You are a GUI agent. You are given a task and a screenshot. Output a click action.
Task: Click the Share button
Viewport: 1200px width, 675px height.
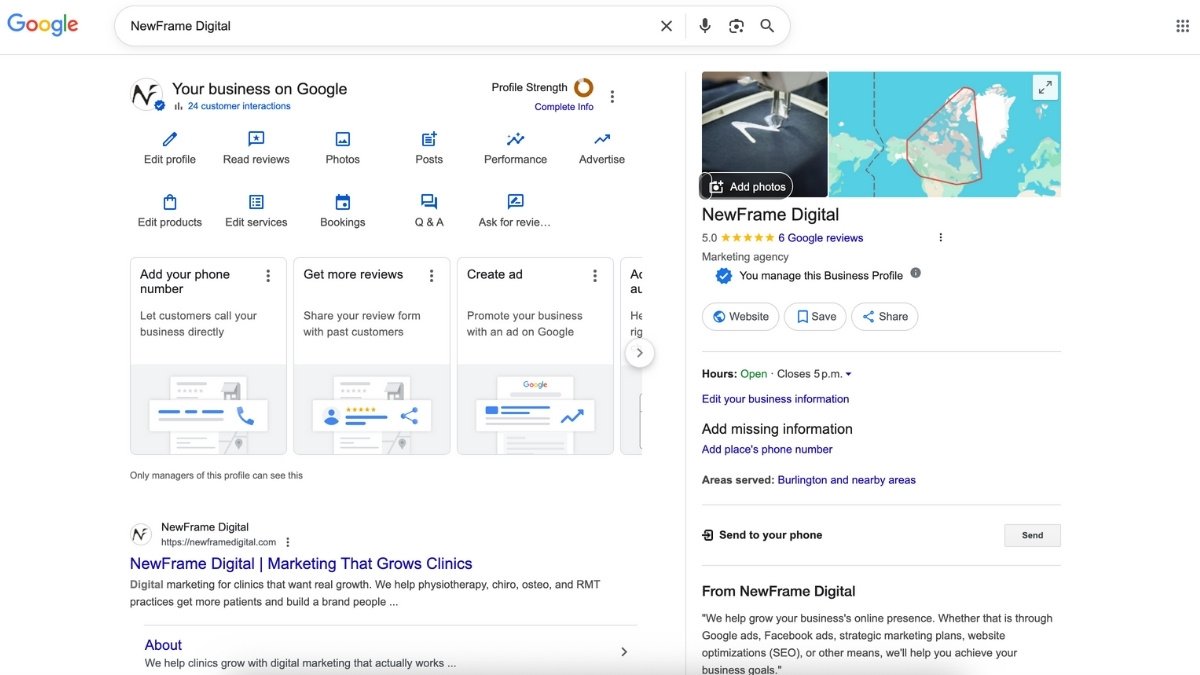884,317
